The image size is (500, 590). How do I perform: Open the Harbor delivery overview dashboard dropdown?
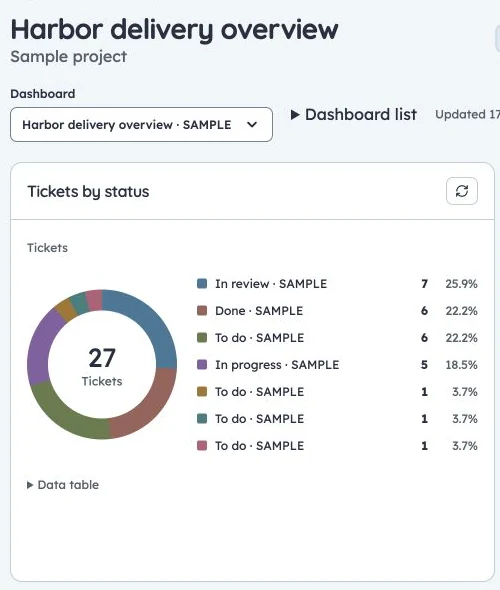click(x=141, y=125)
